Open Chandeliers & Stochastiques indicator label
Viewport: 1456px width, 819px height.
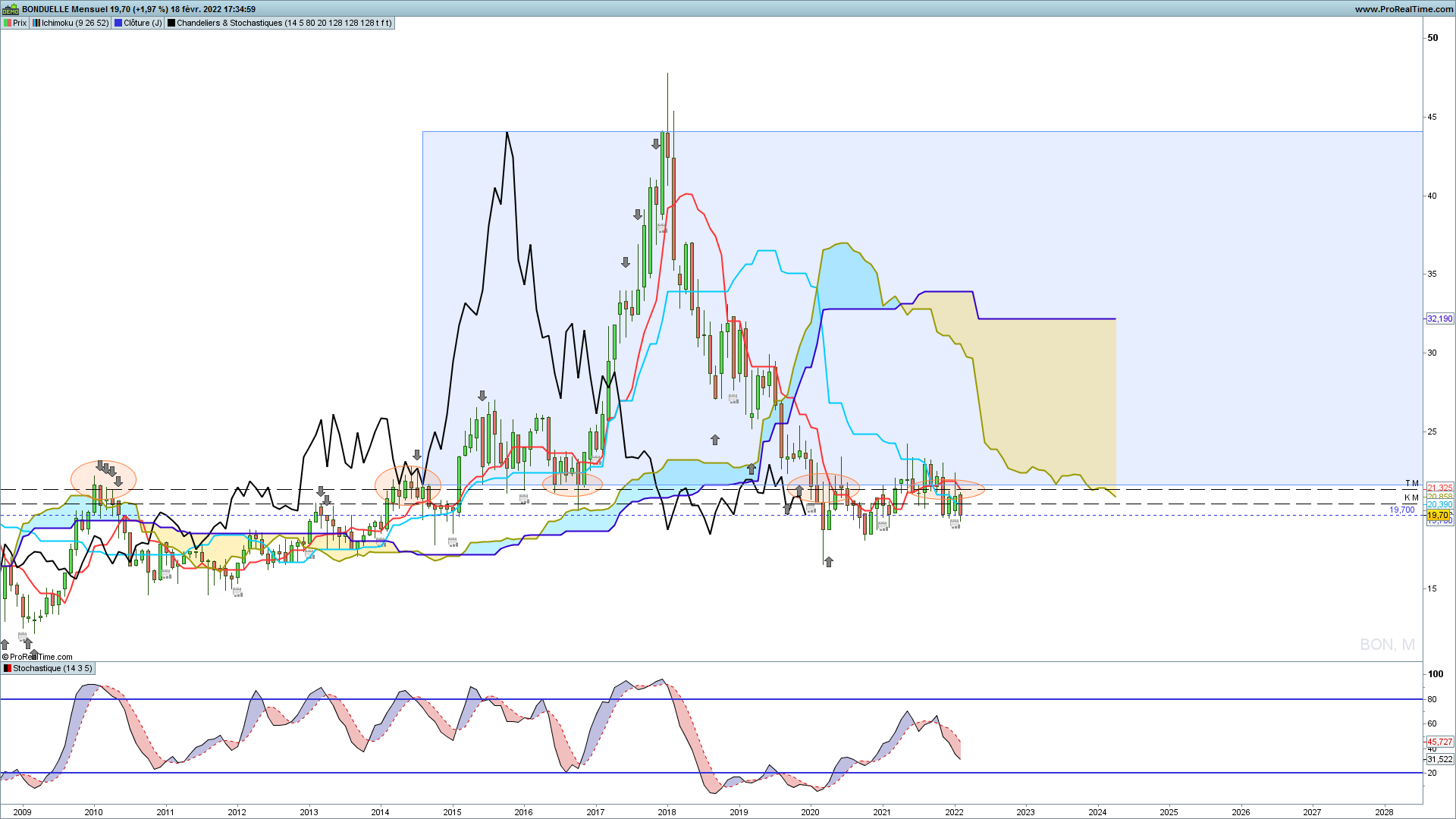point(280,23)
